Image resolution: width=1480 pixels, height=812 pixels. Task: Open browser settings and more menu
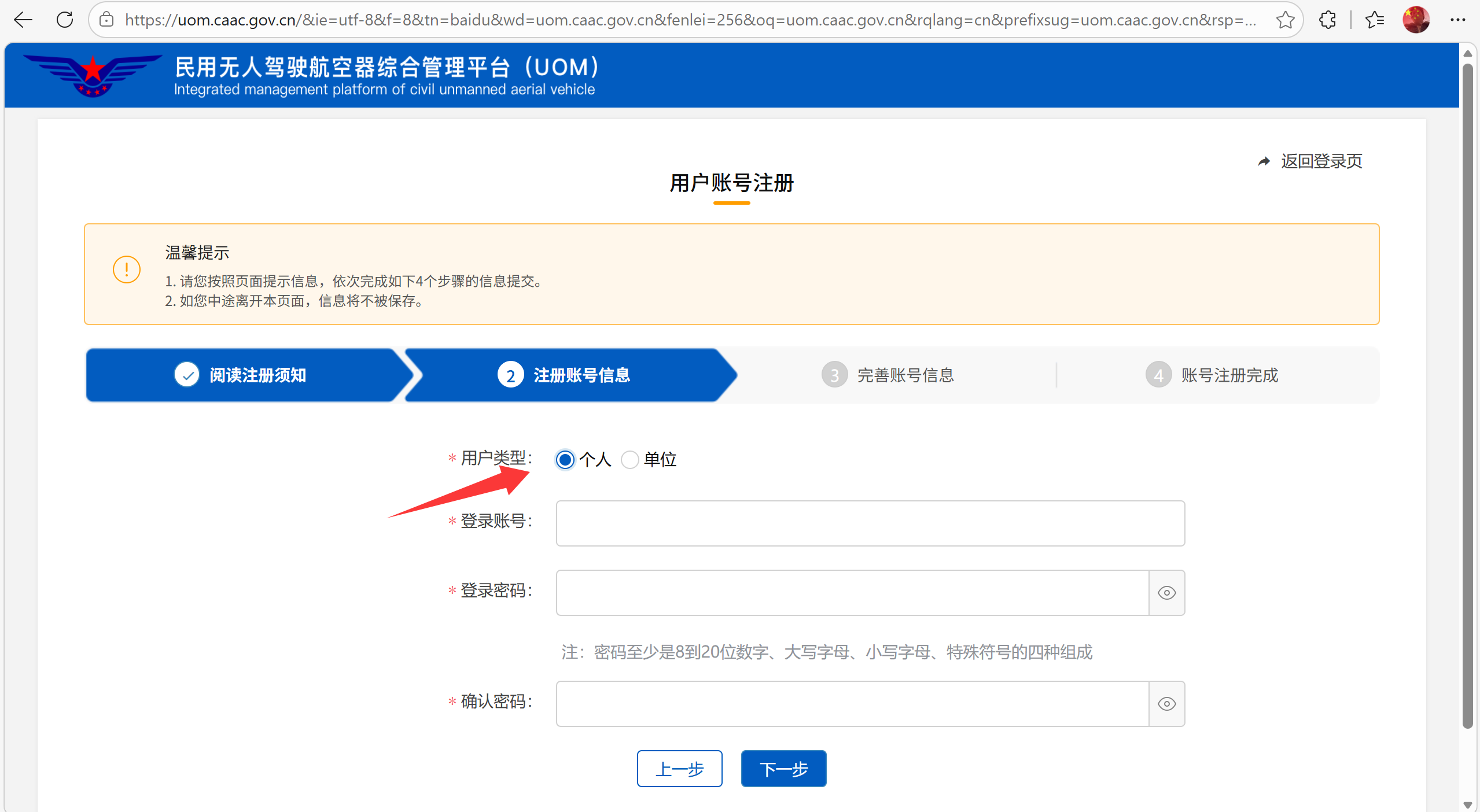tap(1457, 20)
